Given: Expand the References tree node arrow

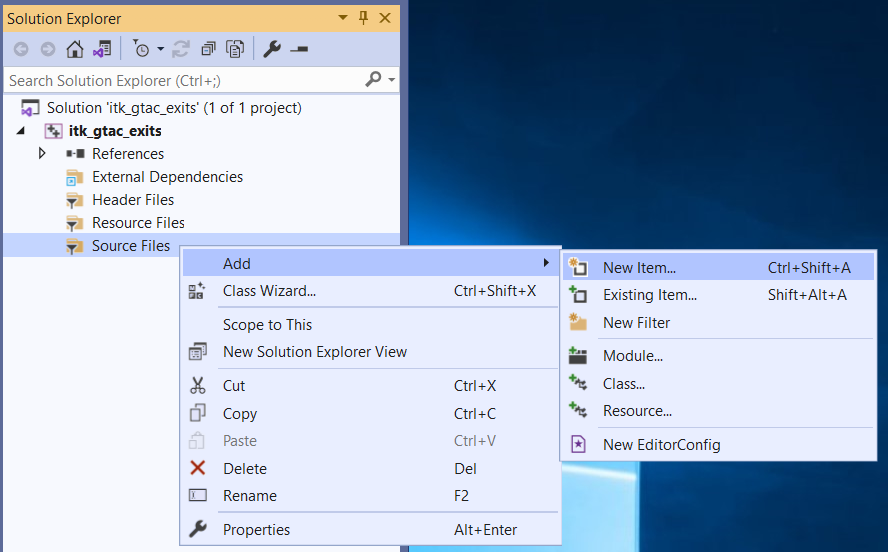Looking at the screenshot, I should pyautogui.click(x=42, y=153).
